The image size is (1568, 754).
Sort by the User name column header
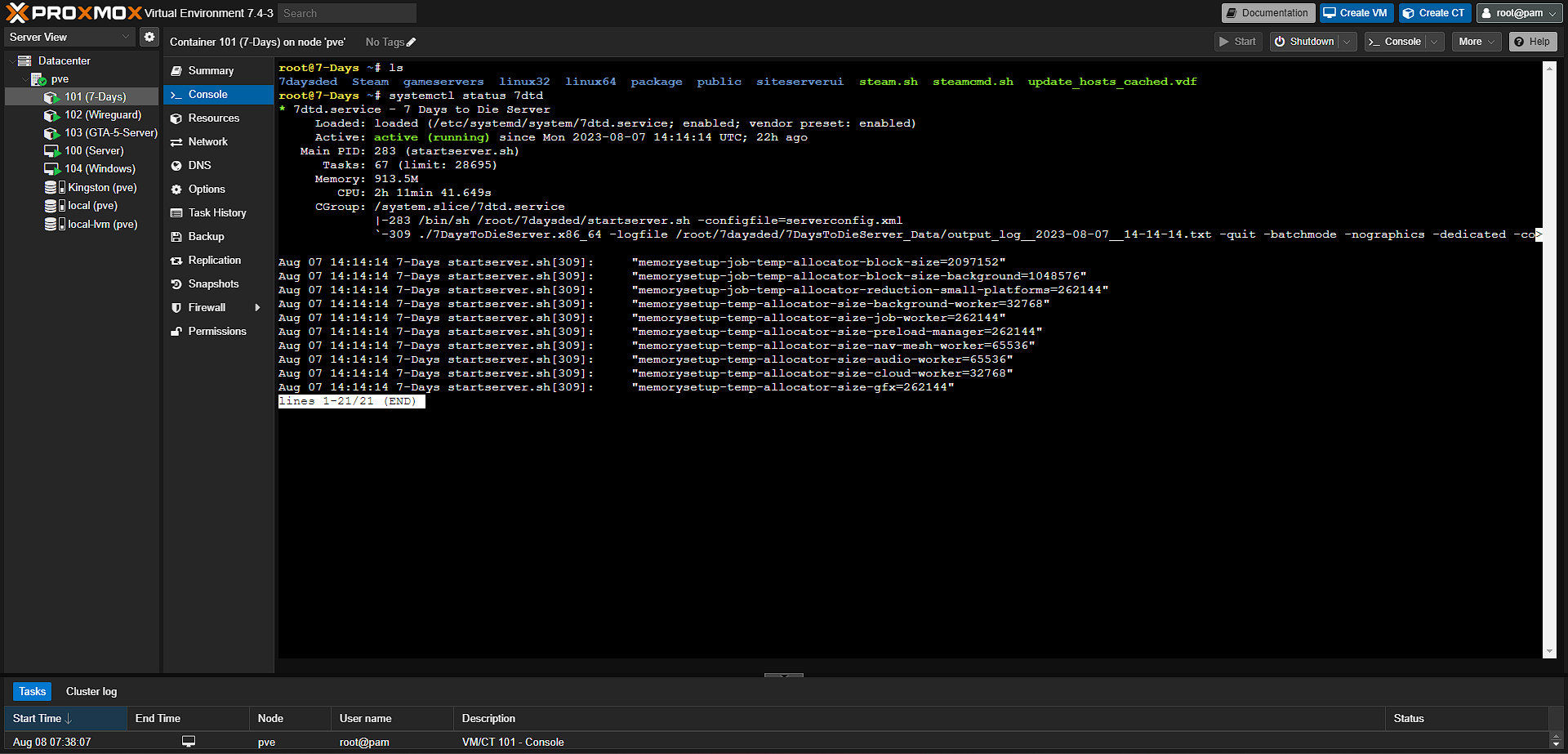click(x=392, y=719)
